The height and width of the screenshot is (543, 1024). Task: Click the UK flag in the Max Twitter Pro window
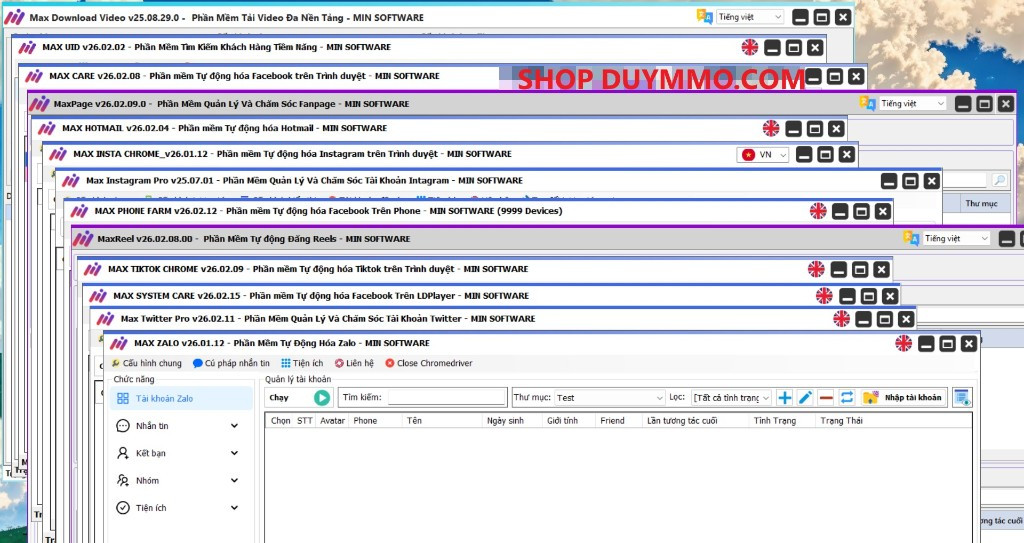841,319
